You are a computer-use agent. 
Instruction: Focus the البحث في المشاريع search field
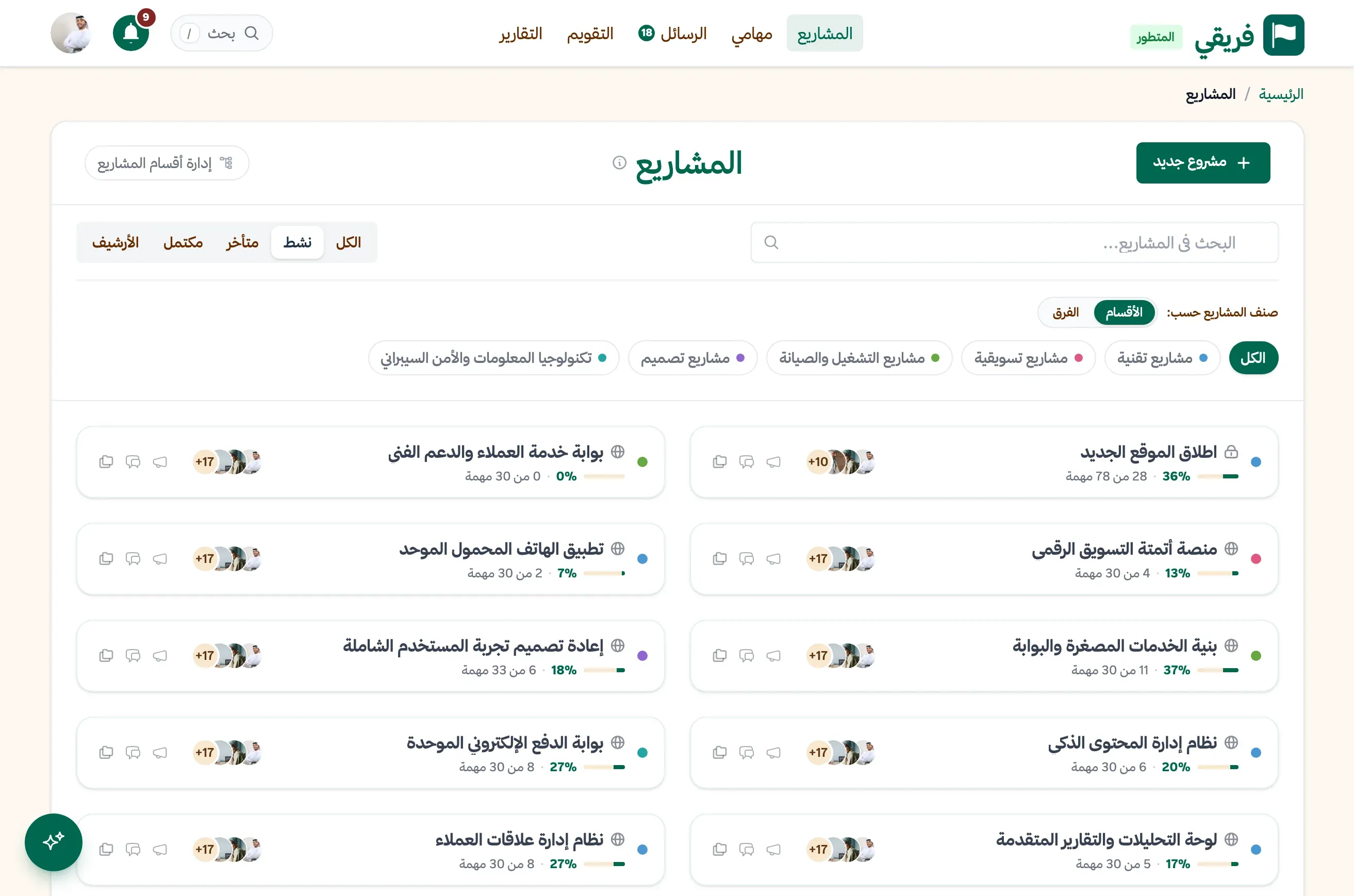[x=1015, y=243]
